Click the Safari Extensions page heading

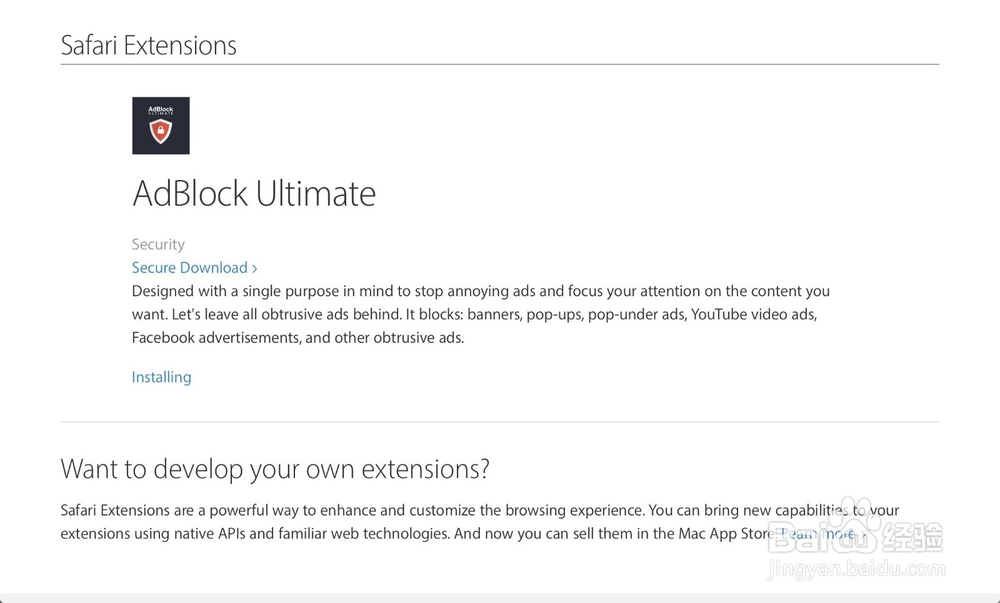click(148, 45)
